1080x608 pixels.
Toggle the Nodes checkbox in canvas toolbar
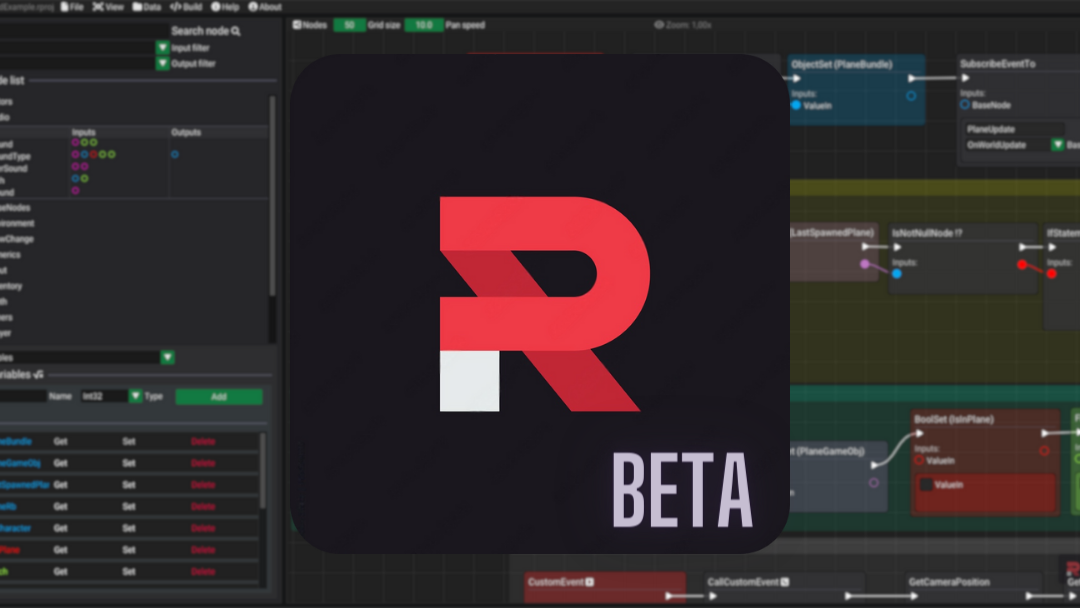297,24
